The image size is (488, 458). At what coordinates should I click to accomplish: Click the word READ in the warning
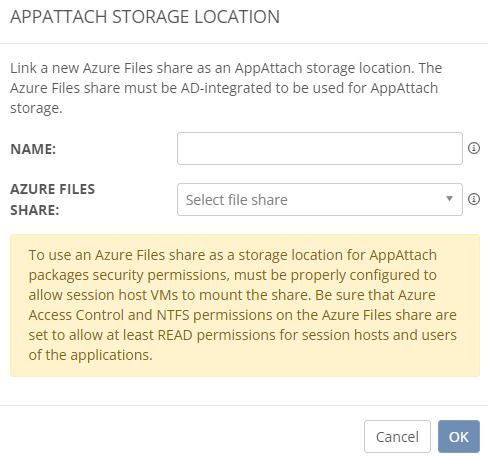tap(175, 335)
